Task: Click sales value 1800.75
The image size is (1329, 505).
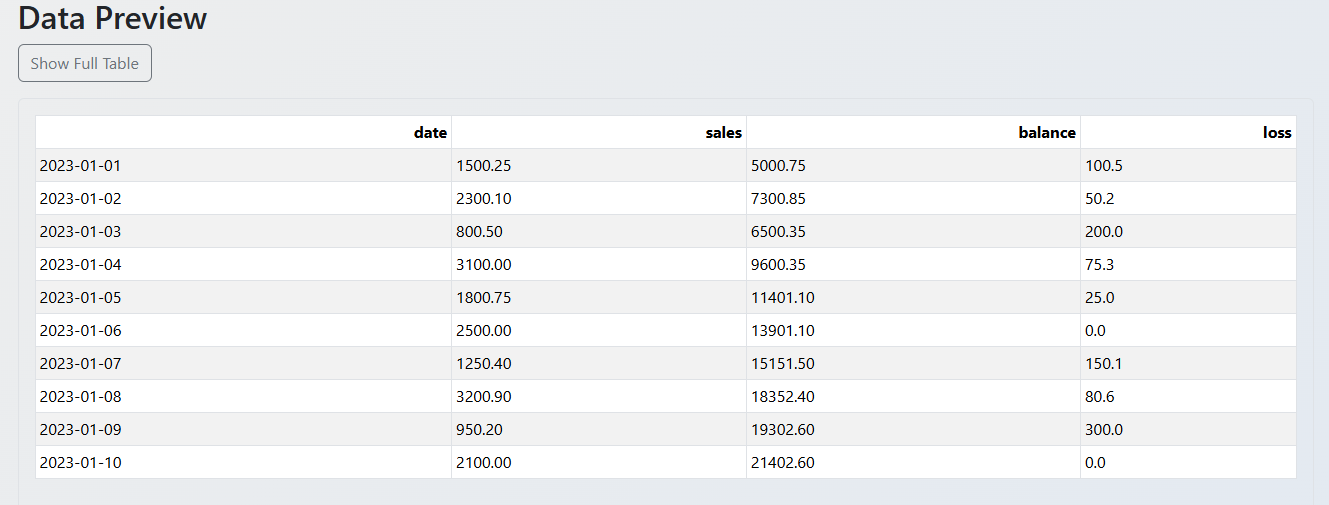Action: (599, 297)
